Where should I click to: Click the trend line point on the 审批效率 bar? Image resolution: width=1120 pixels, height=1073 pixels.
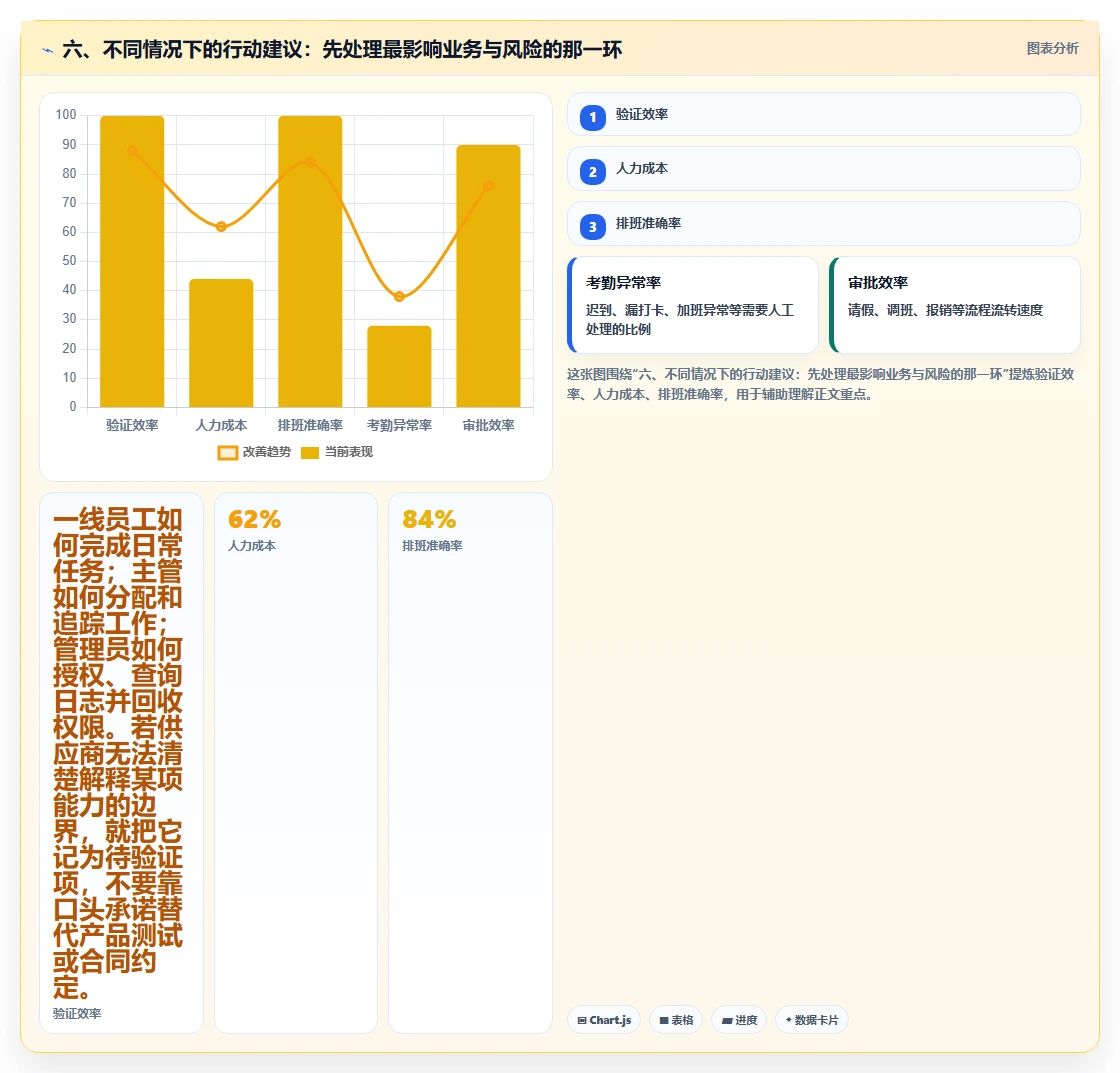489,186
